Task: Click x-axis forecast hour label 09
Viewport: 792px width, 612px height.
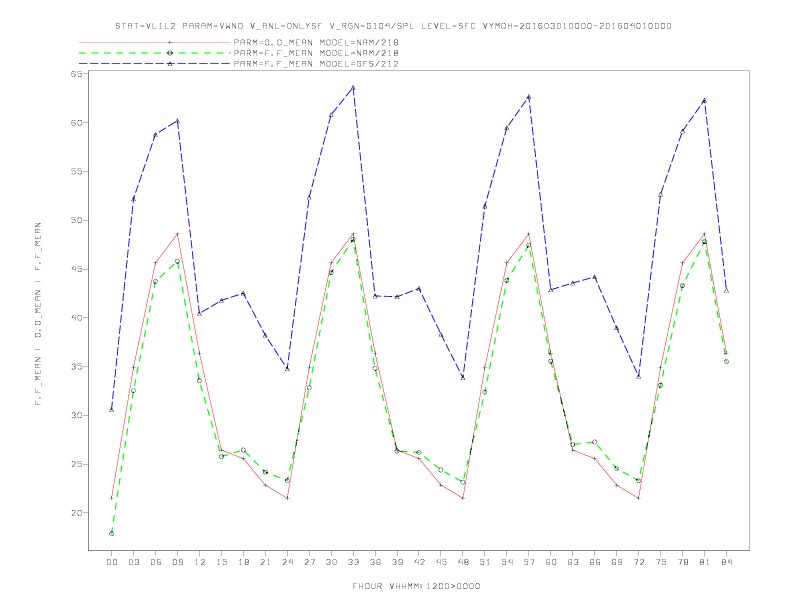Action: point(177,562)
